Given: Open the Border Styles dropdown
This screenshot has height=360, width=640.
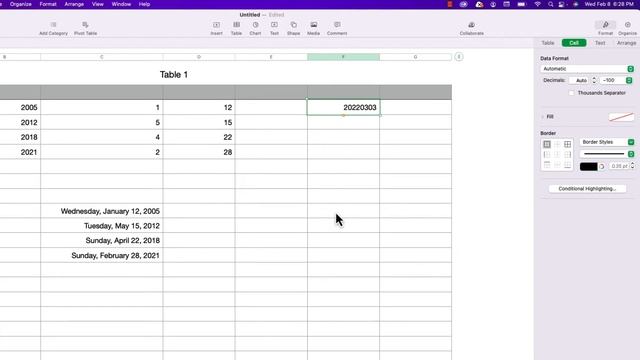Looking at the screenshot, I should [607, 142].
